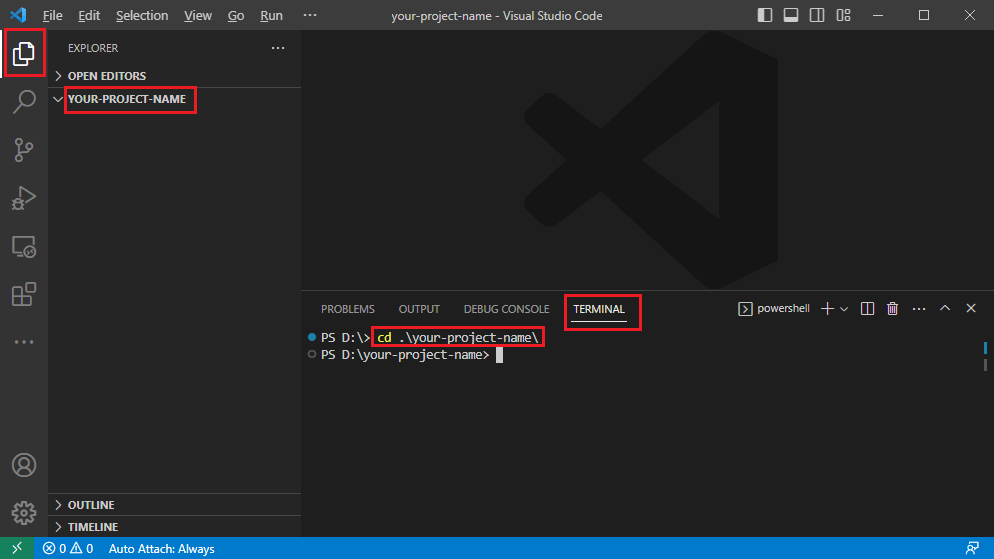Open the Remote Explorer icon

(x=24, y=246)
